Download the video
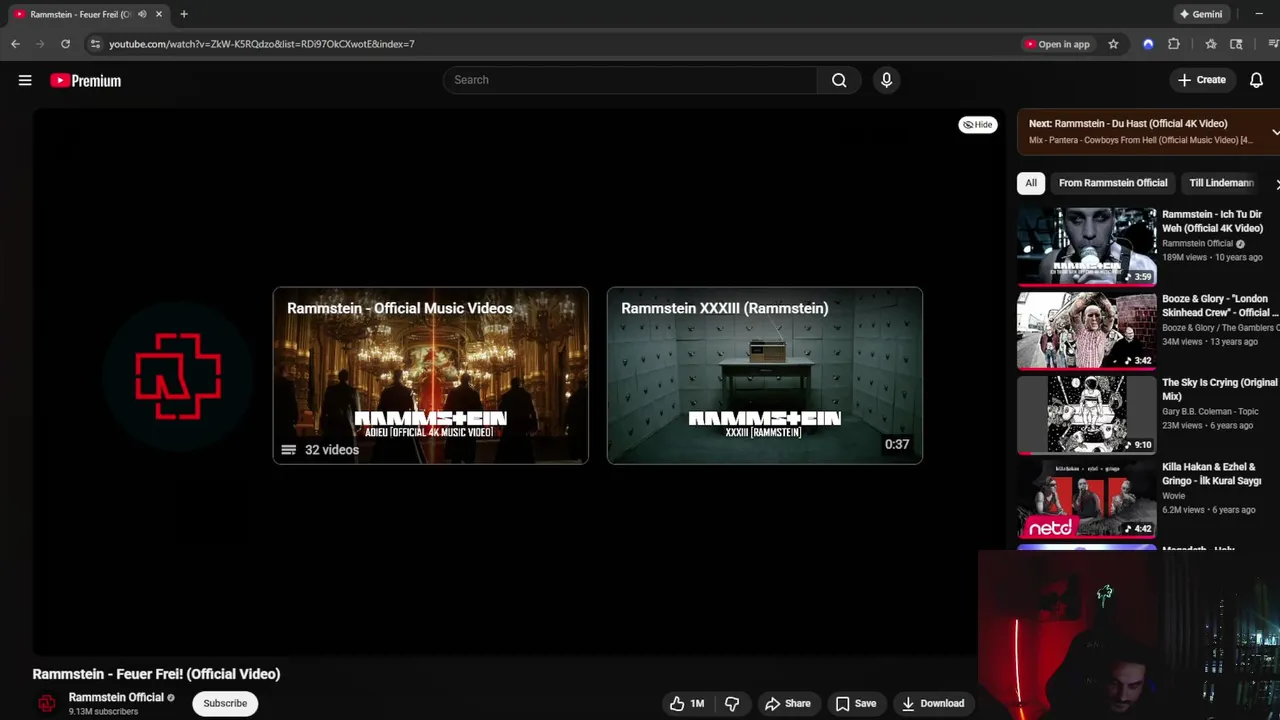The image size is (1280, 720). (x=932, y=703)
